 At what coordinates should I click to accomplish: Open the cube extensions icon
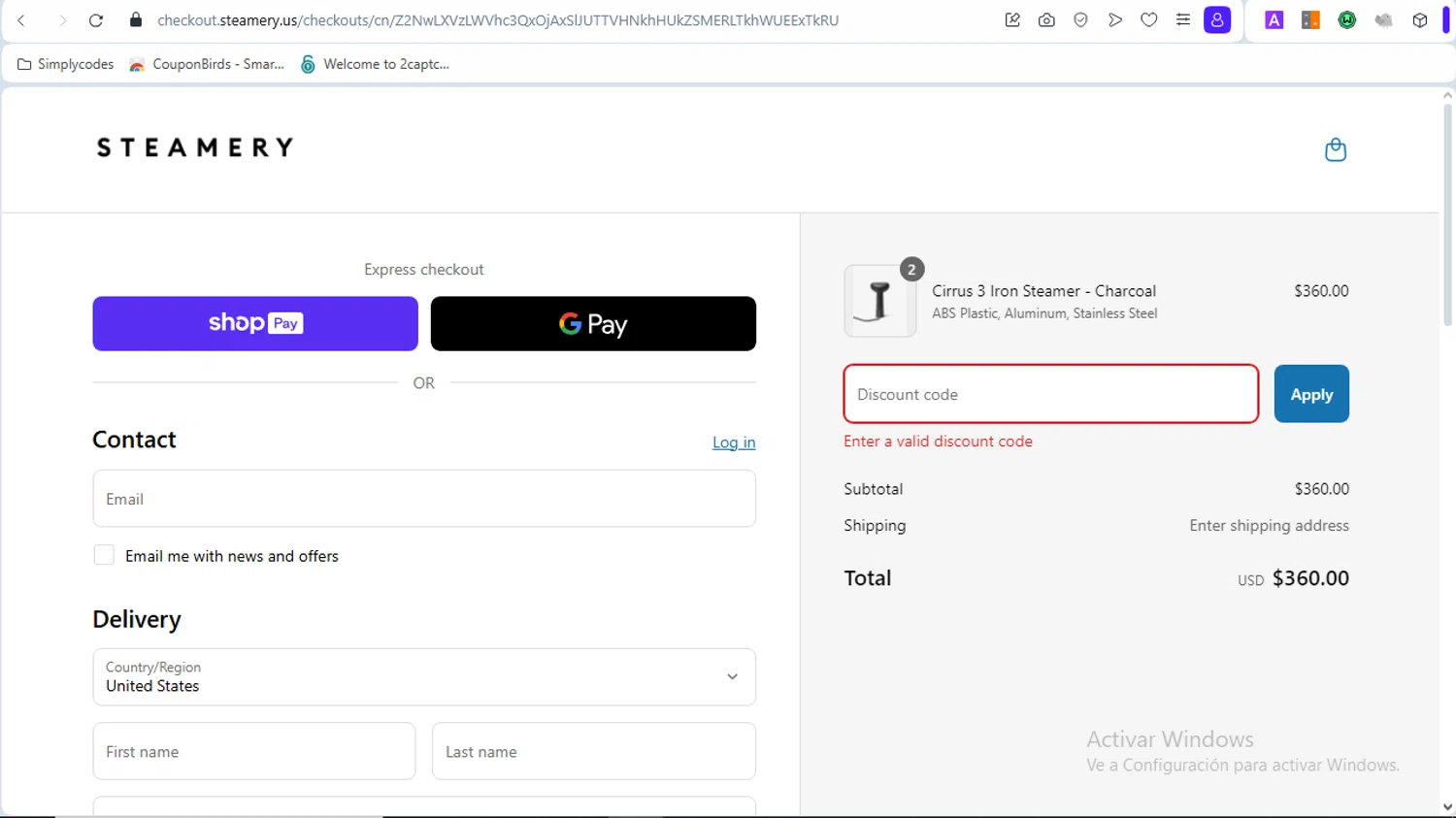1420,19
